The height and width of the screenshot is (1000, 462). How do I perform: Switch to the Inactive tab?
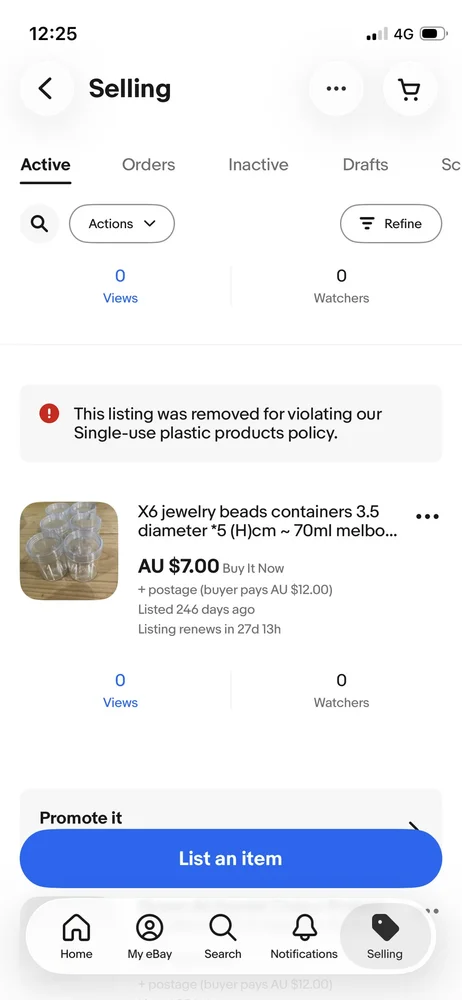click(x=258, y=165)
